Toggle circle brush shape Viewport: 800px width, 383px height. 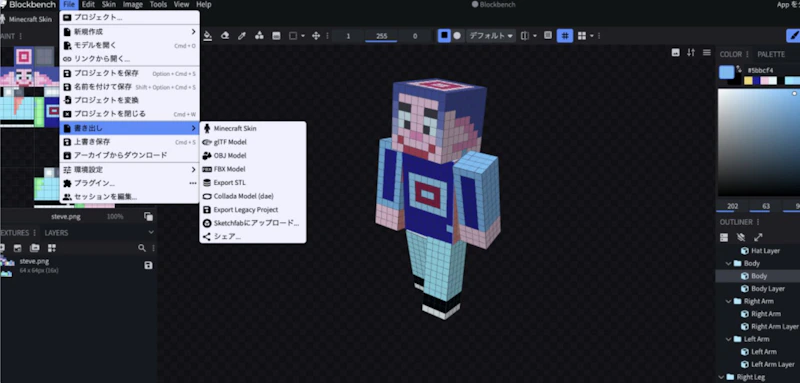457,36
